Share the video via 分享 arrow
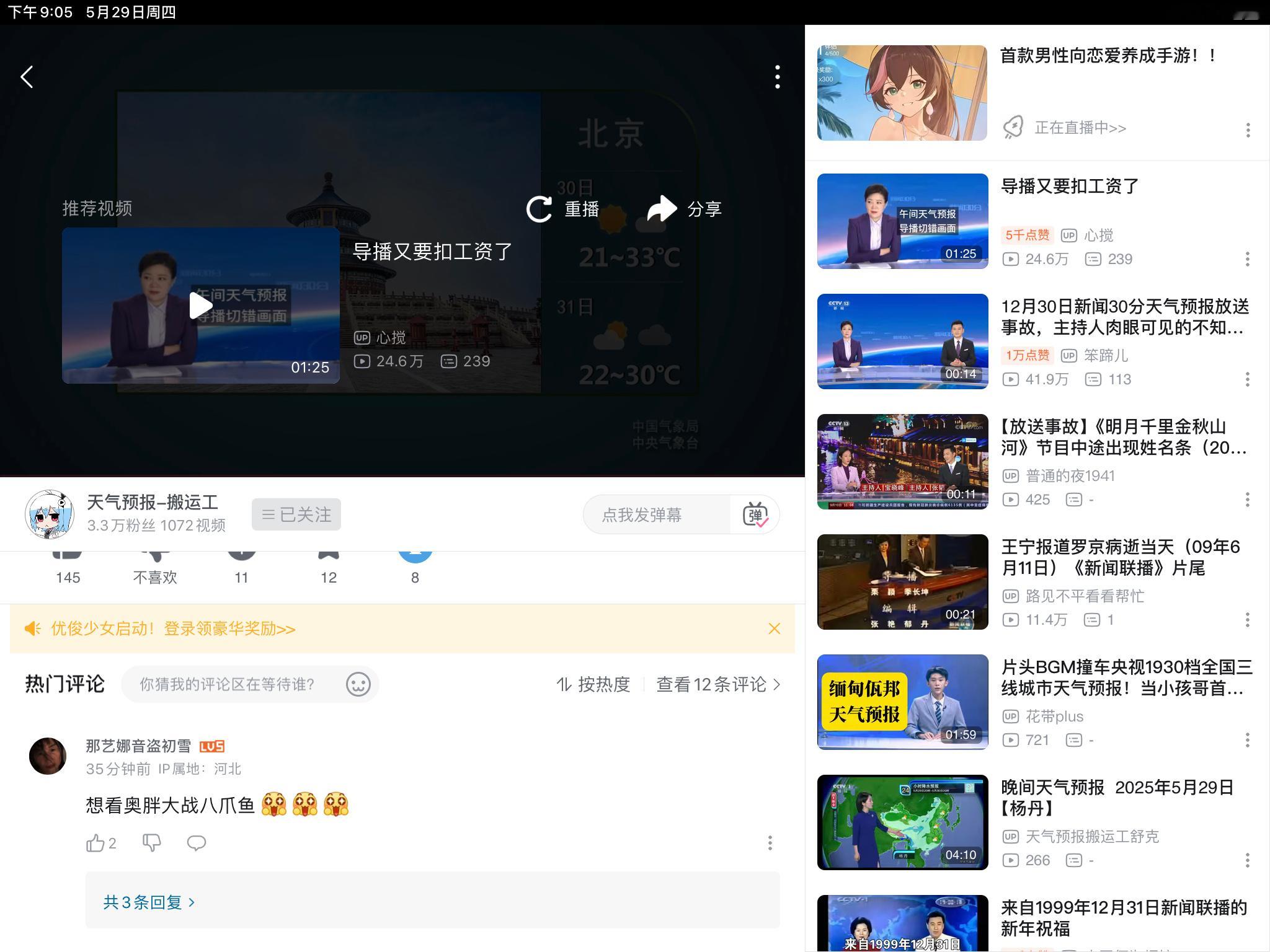The height and width of the screenshot is (952, 1270). click(x=662, y=209)
